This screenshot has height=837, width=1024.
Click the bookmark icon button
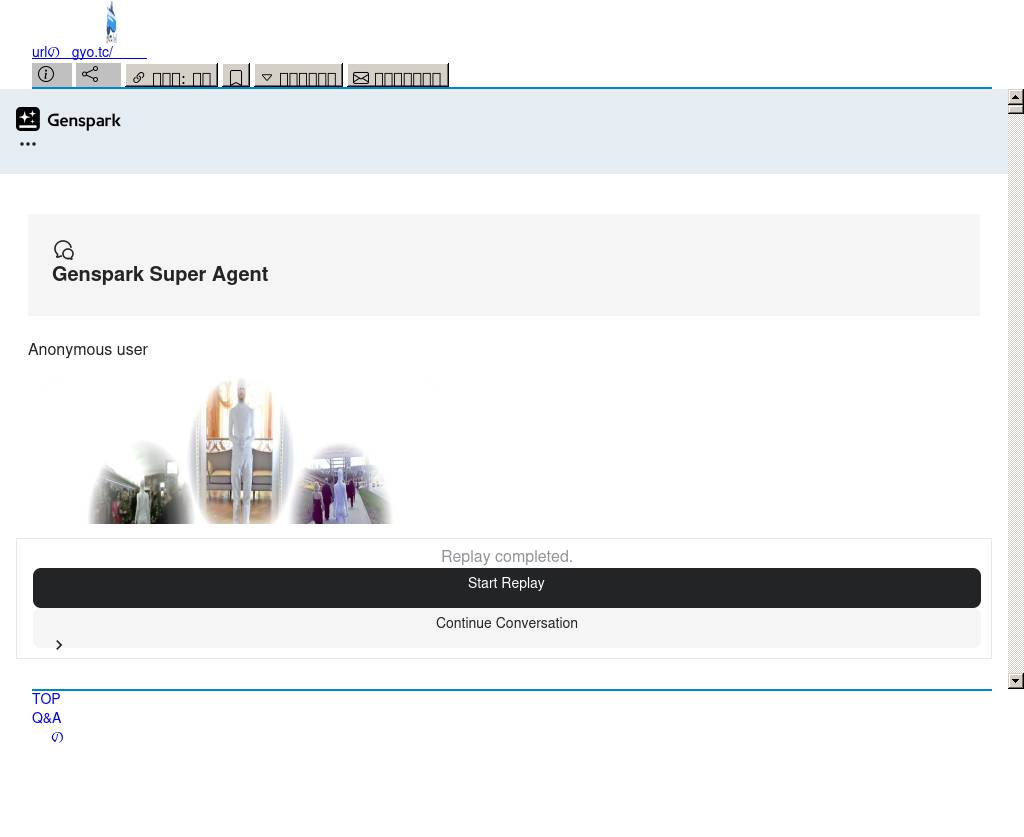[x=235, y=77]
